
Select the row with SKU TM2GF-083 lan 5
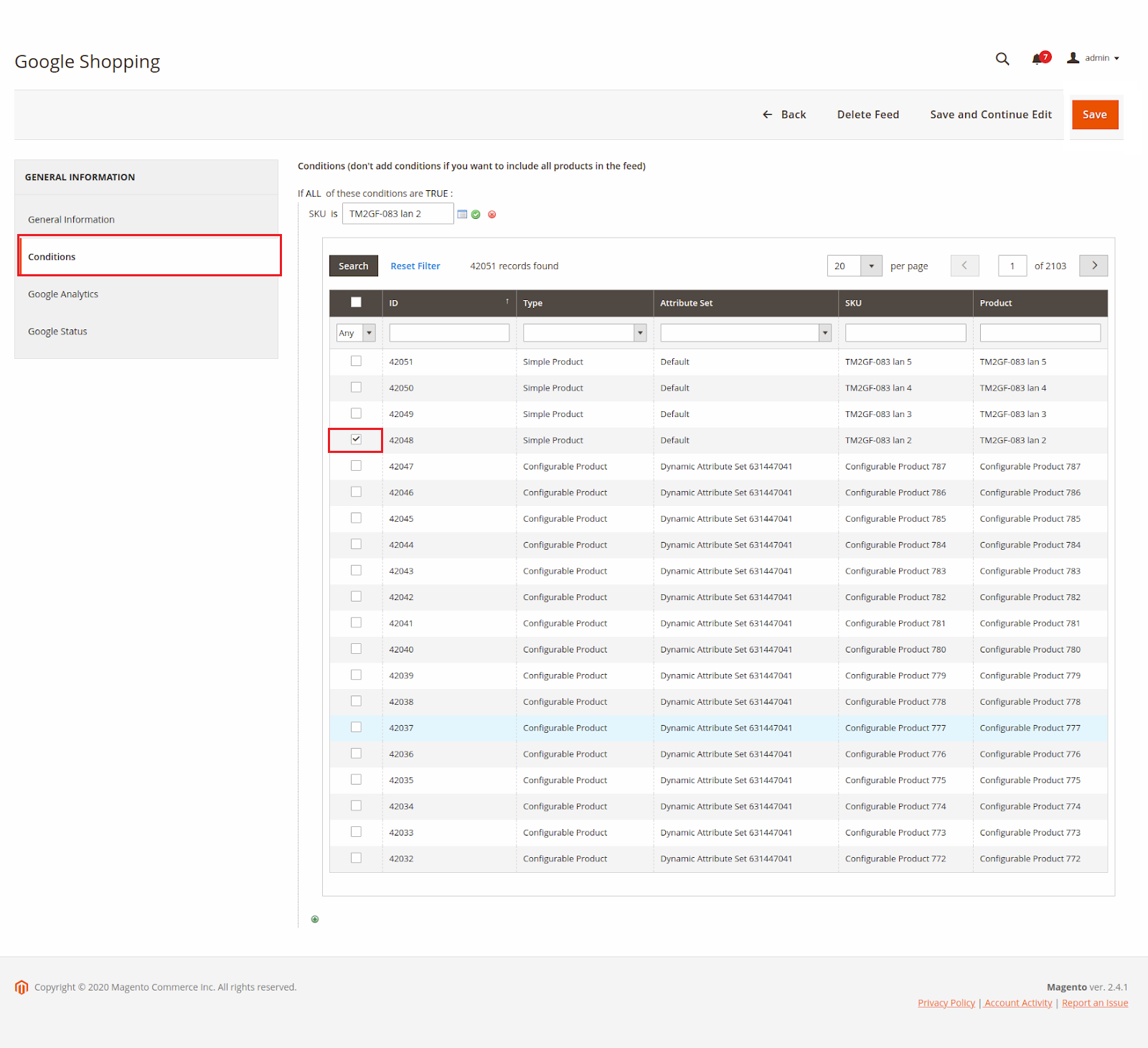(x=718, y=362)
